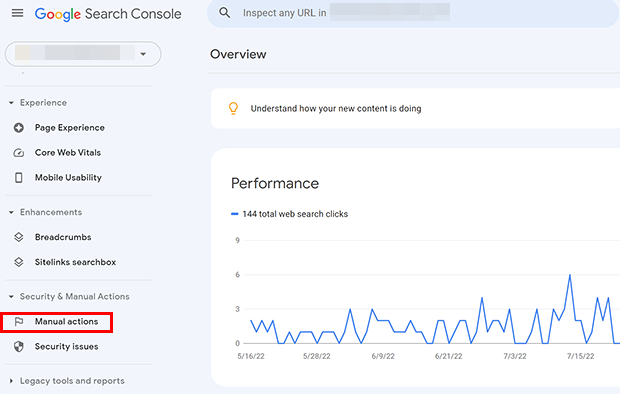Click the 6/21/22 date axis label
This screenshot has height=394, width=620.
(448, 356)
